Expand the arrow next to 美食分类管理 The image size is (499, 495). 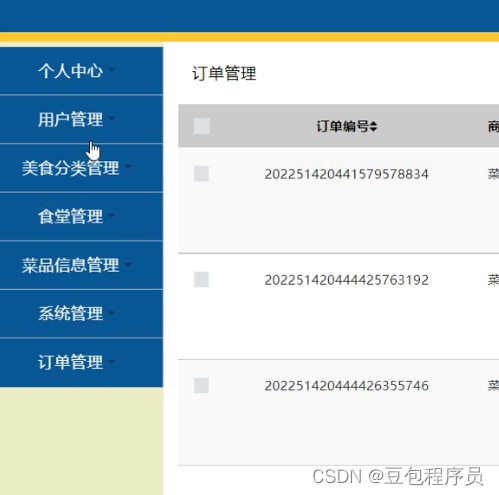128,167
